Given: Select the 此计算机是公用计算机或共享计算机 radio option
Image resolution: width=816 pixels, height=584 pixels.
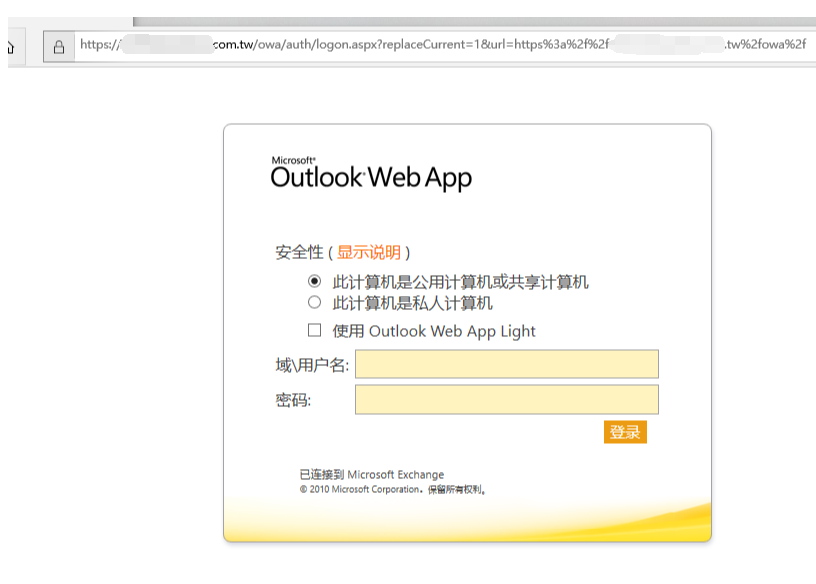Looking at the screenshot, I should pos(314,281).
